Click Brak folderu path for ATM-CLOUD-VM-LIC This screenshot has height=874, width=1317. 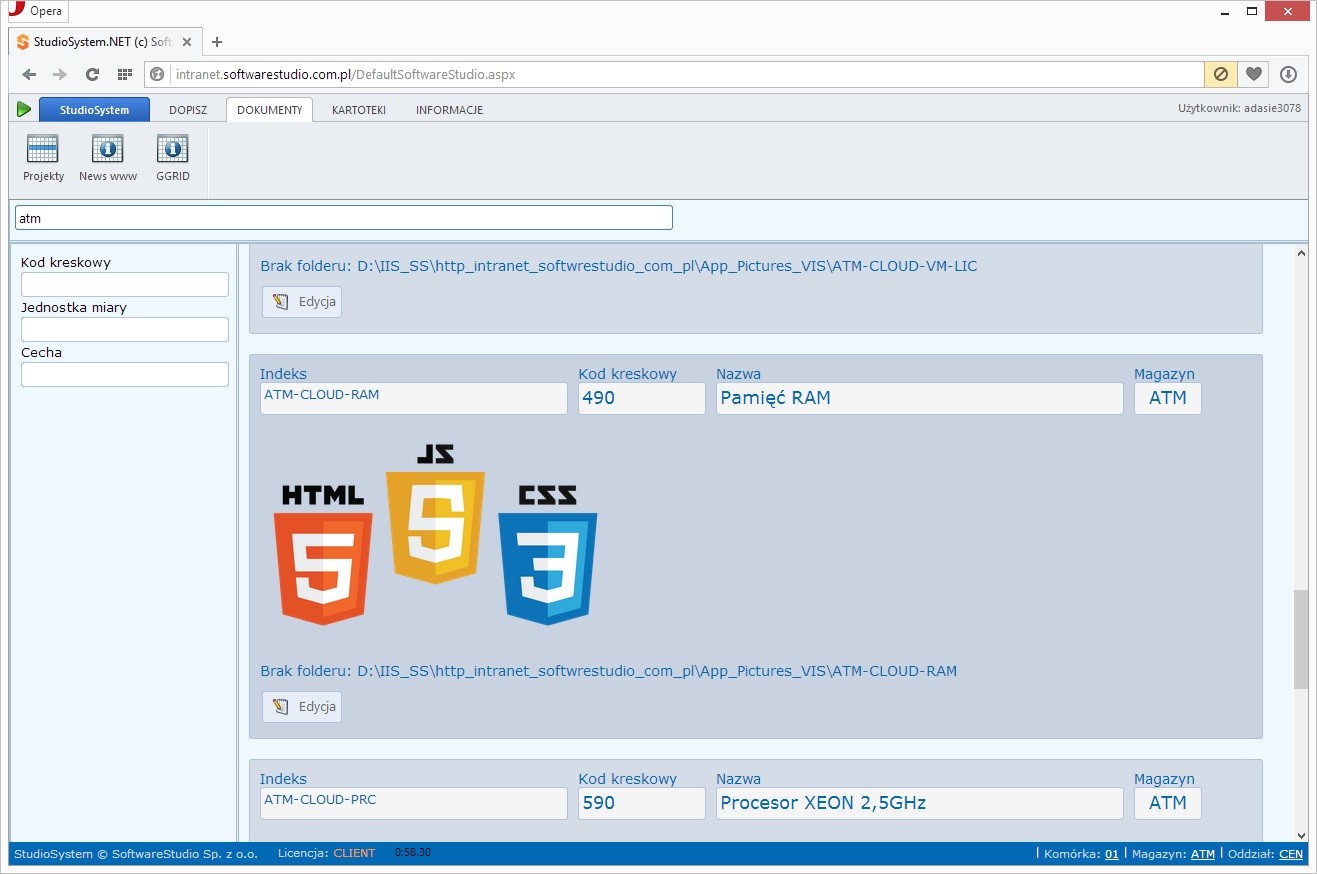point(619,266)
